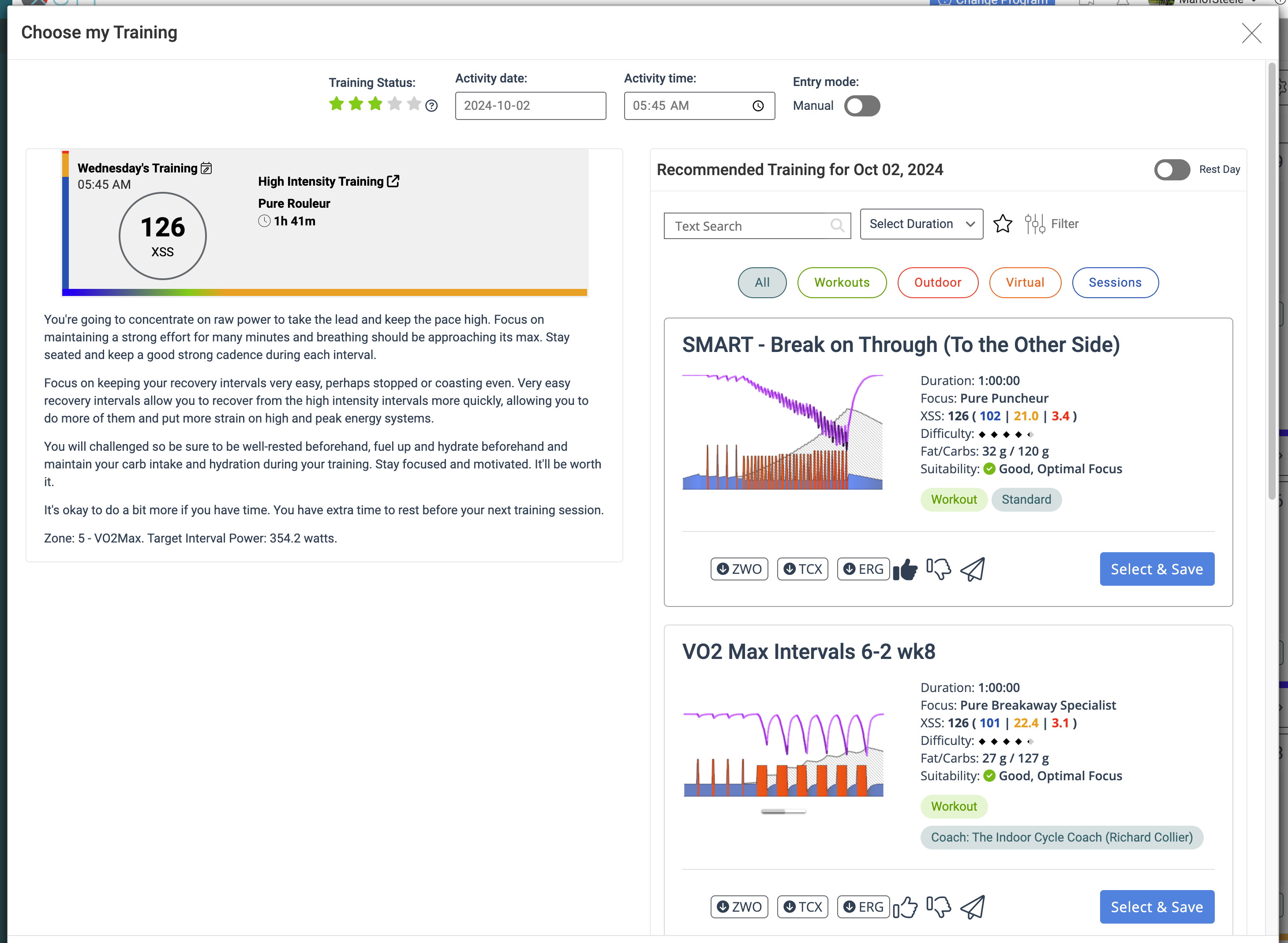Select & Save the SMART Break on Through workout
Image resolution: width=1288 pixels, height=943 pixels.
(x=1156, y=569)
